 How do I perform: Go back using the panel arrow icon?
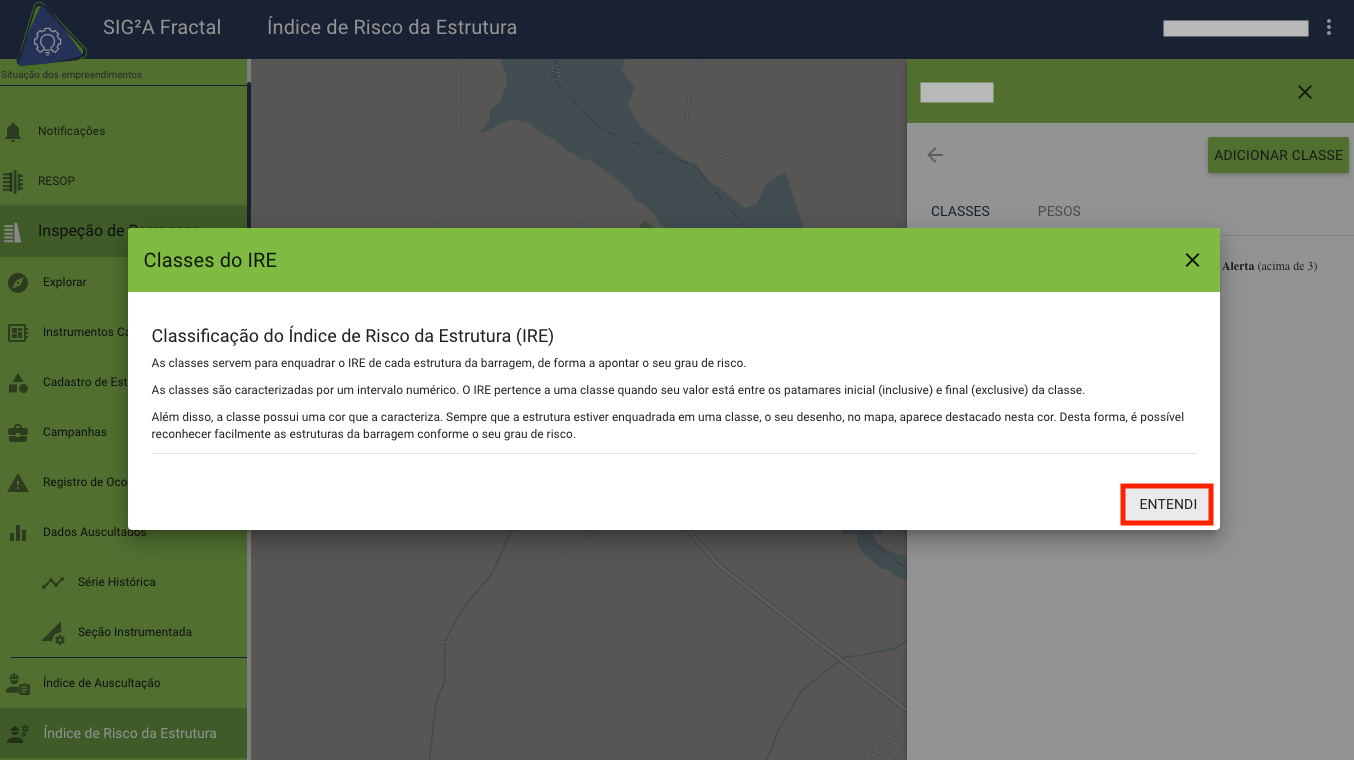pyautogui.click(x=935, y=155)
